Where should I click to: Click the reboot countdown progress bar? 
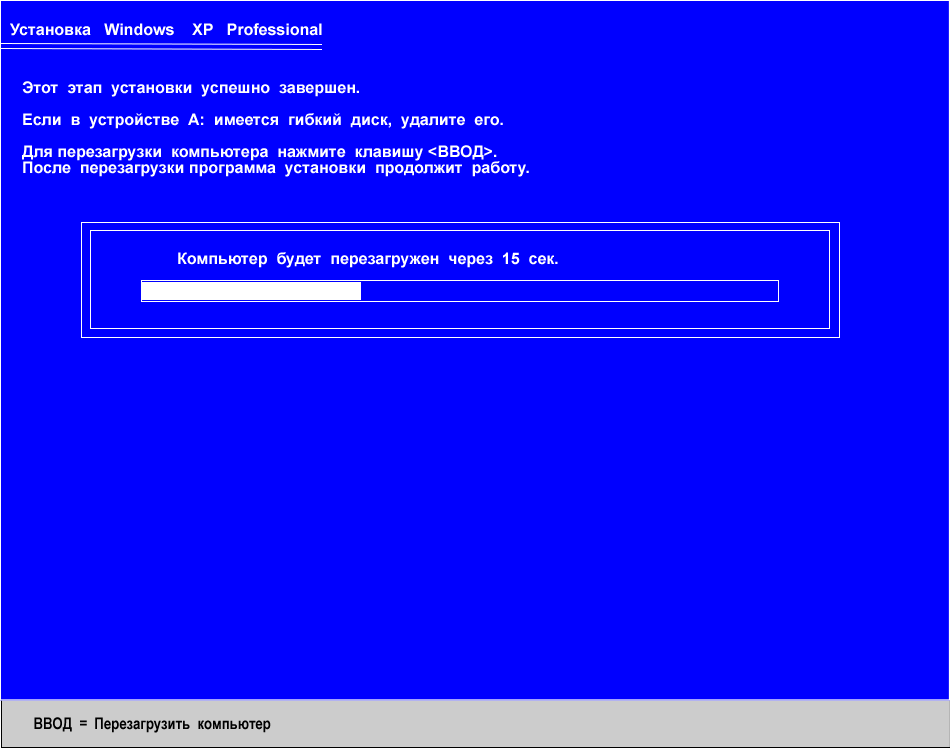click(460, 291)
